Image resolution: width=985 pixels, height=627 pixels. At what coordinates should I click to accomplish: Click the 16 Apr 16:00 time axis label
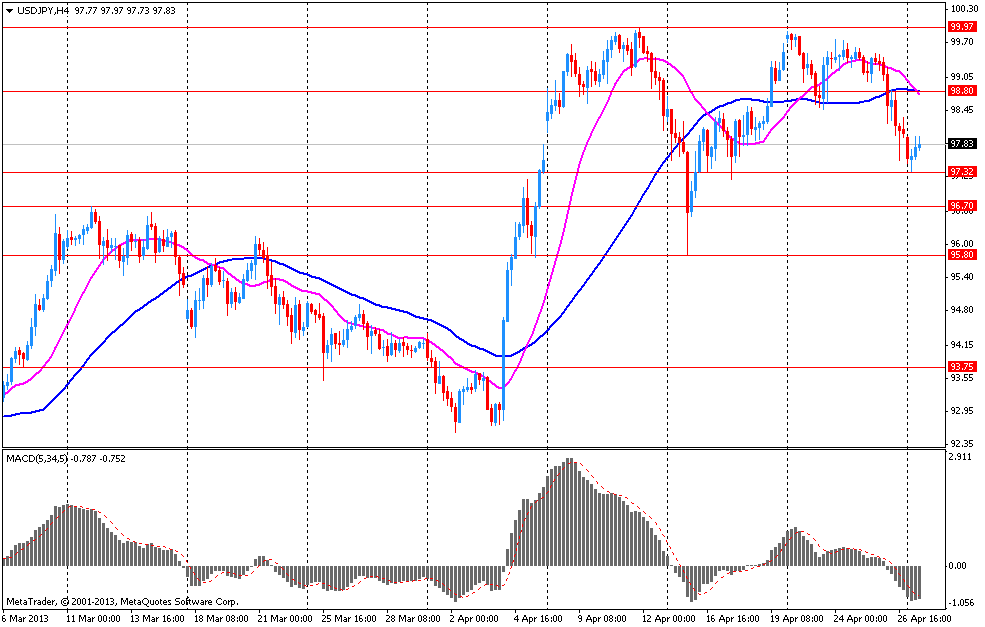[x=733, y=619]
